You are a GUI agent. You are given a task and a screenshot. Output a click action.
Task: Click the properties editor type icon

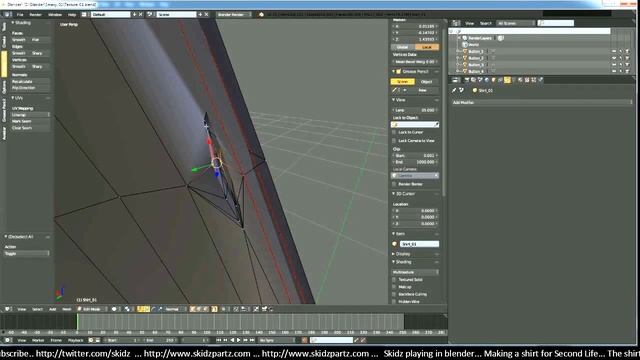[456, 80]
